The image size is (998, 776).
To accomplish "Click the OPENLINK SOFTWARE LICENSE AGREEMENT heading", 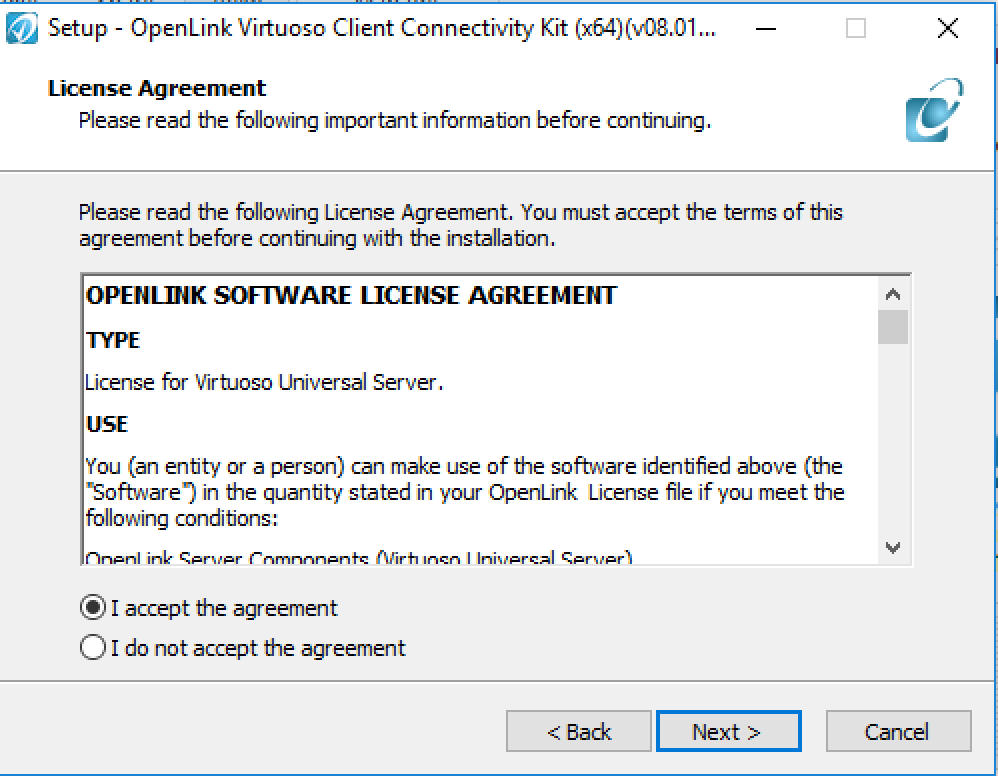I will point(351,295).
